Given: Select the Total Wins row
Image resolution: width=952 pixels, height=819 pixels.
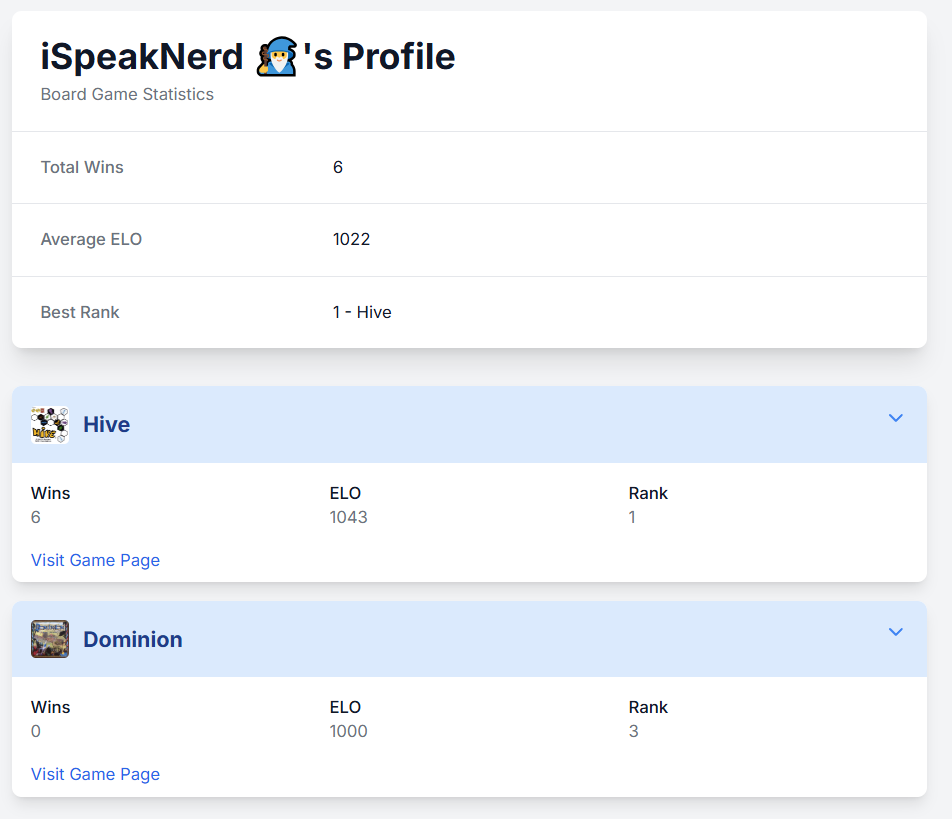Looking at the screenshot, I should [469, 168].
